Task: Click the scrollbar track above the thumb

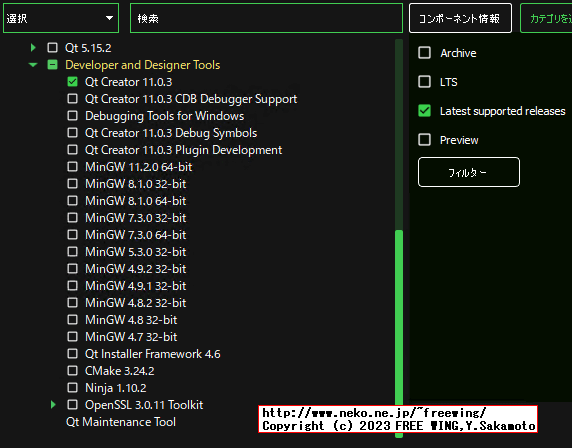Action: [x=399, y=134]
